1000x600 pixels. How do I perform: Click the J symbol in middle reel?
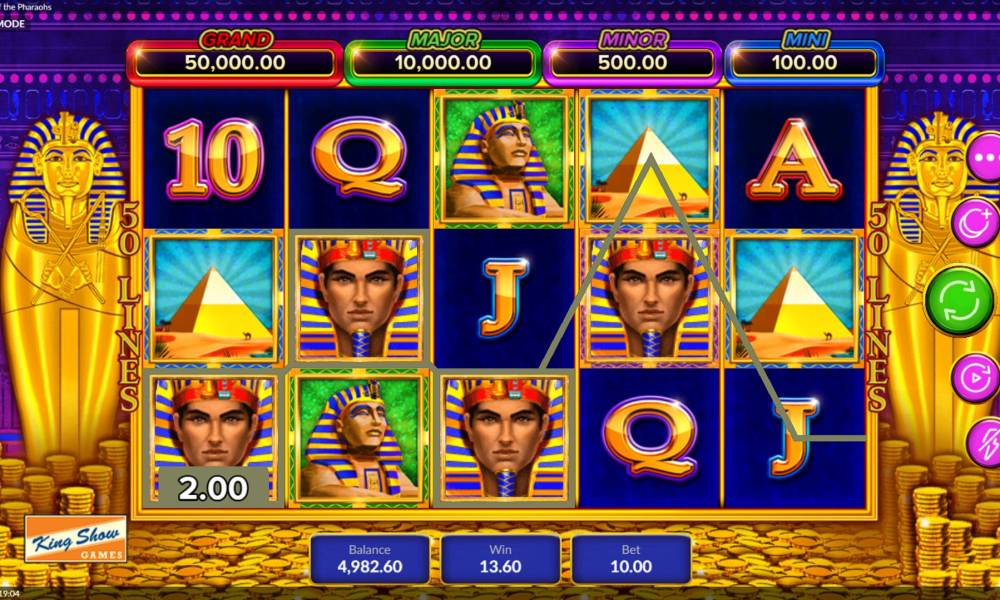(x=504, y=297)
